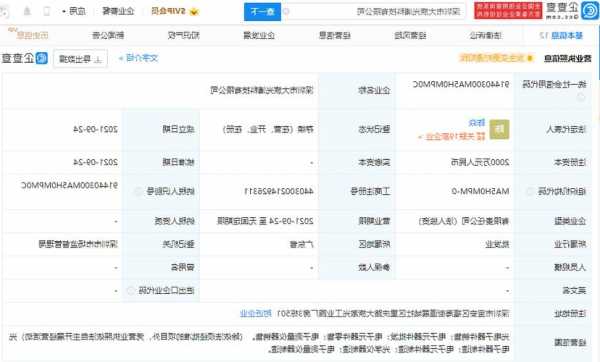600x362 pixels.
Task: Click the Qichacha logo icon in the header
Action: pos(590,10)
